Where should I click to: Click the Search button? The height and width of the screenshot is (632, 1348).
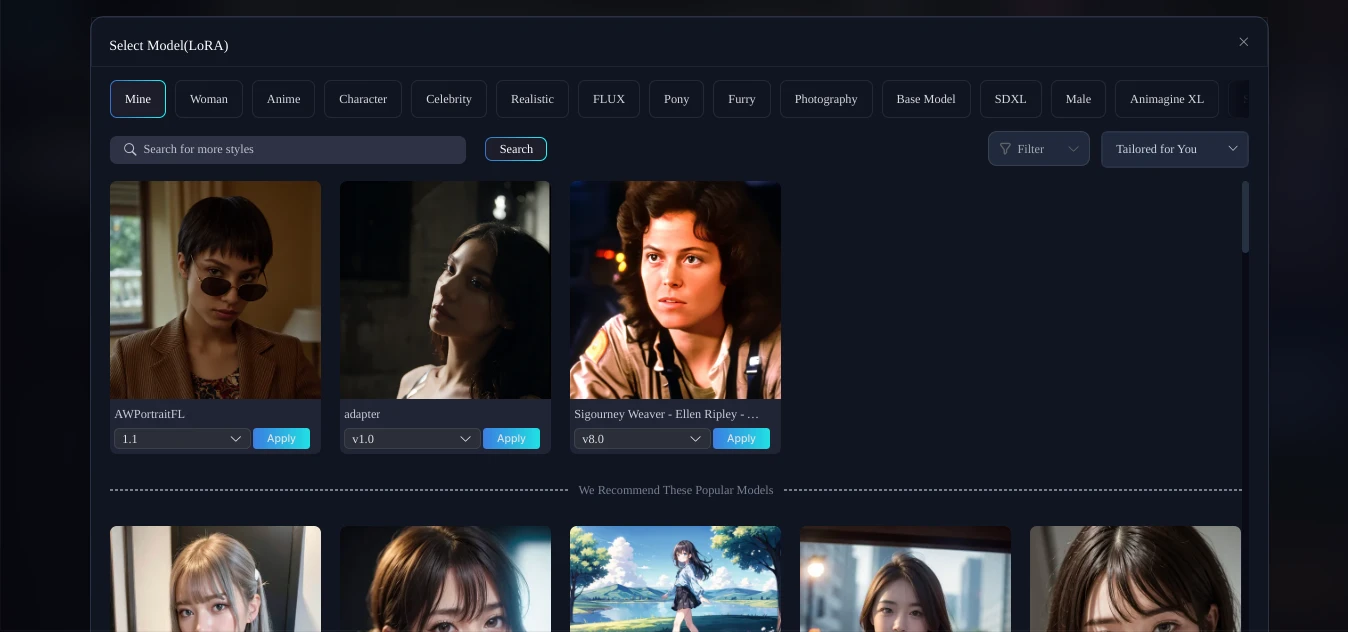click(516, 149)
